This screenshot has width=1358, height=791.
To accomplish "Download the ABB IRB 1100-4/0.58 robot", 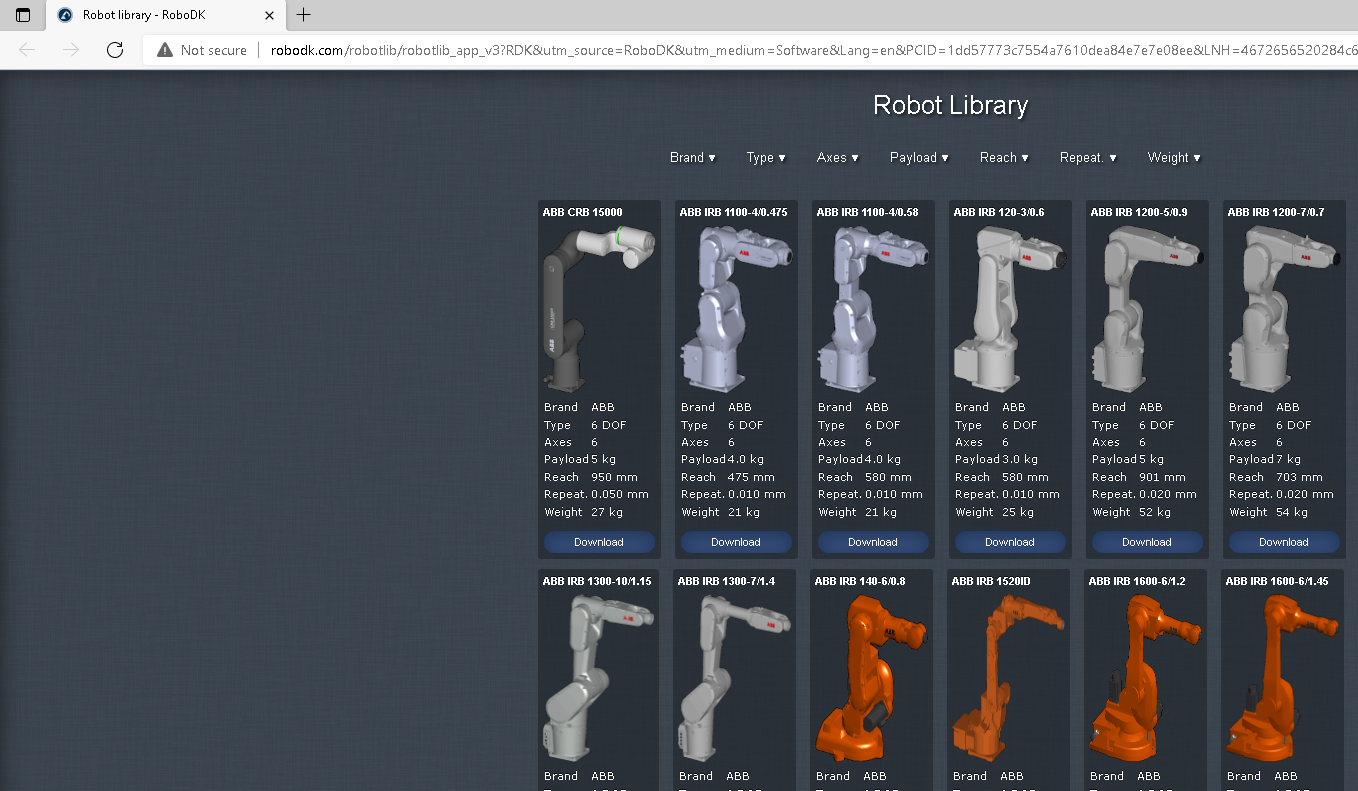I will coord(873,542).
